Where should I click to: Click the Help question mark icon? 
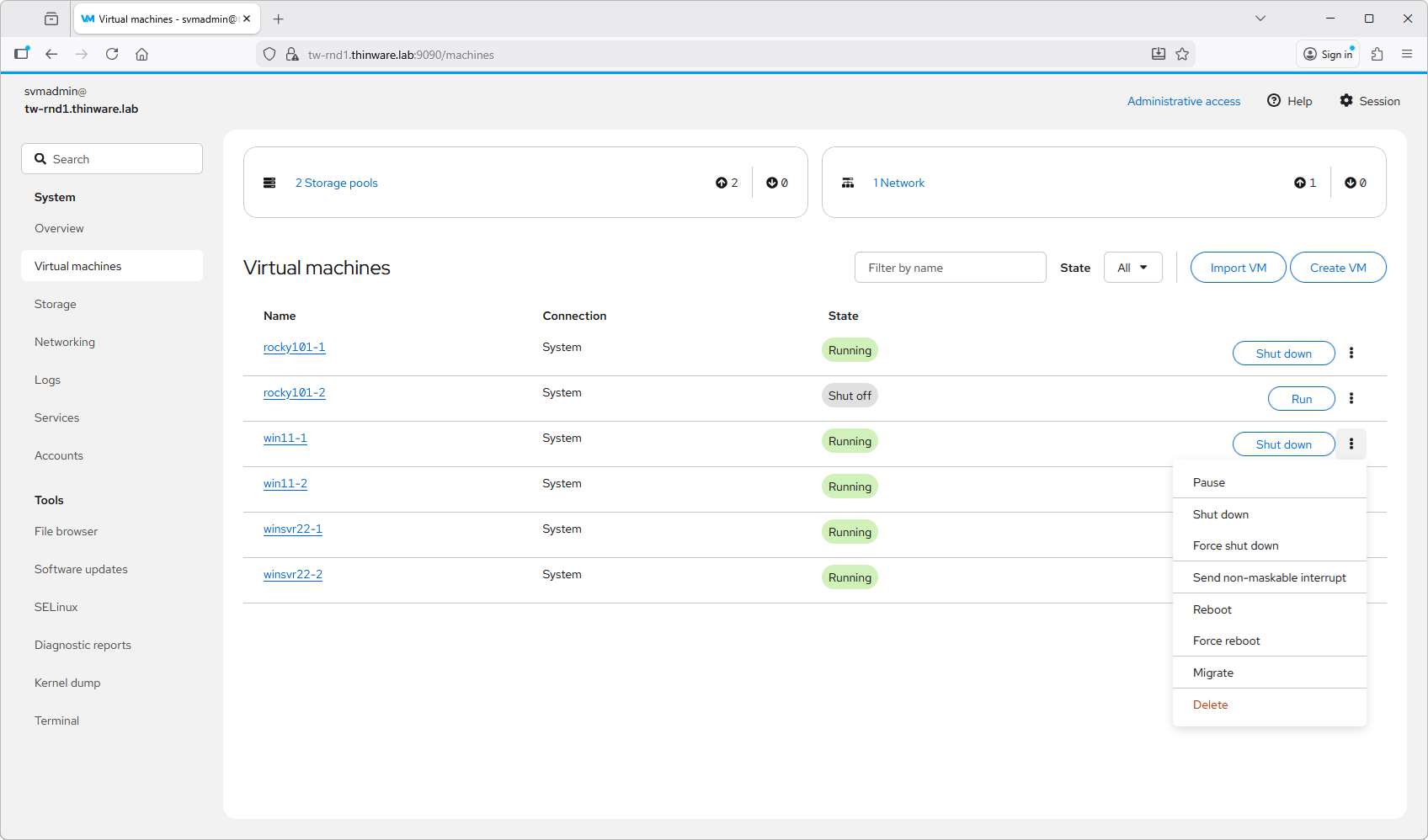click(x=1274, y=100)
